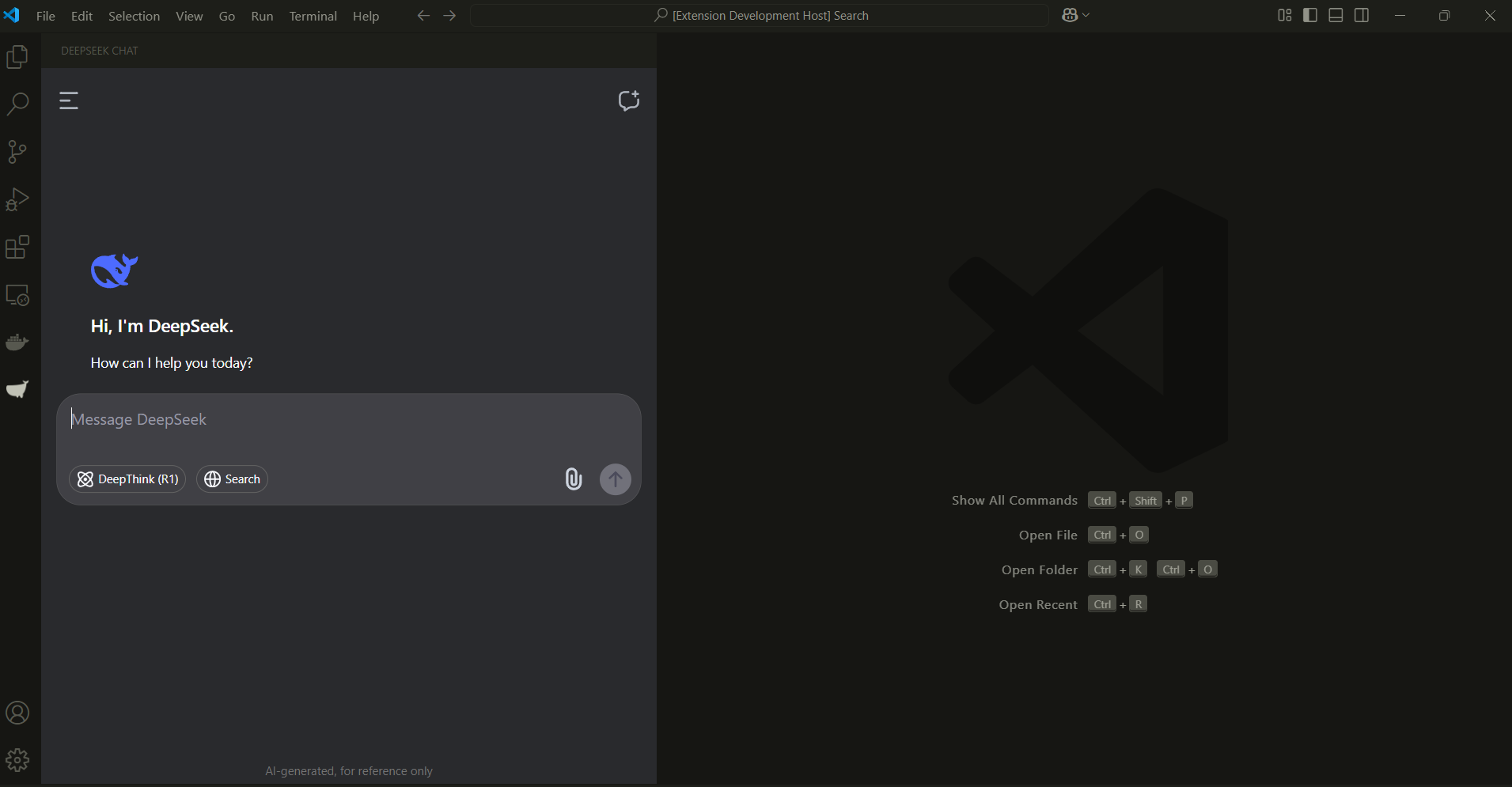Open the Extensions view
This screenshot has height=787, width=1512.
17,247
